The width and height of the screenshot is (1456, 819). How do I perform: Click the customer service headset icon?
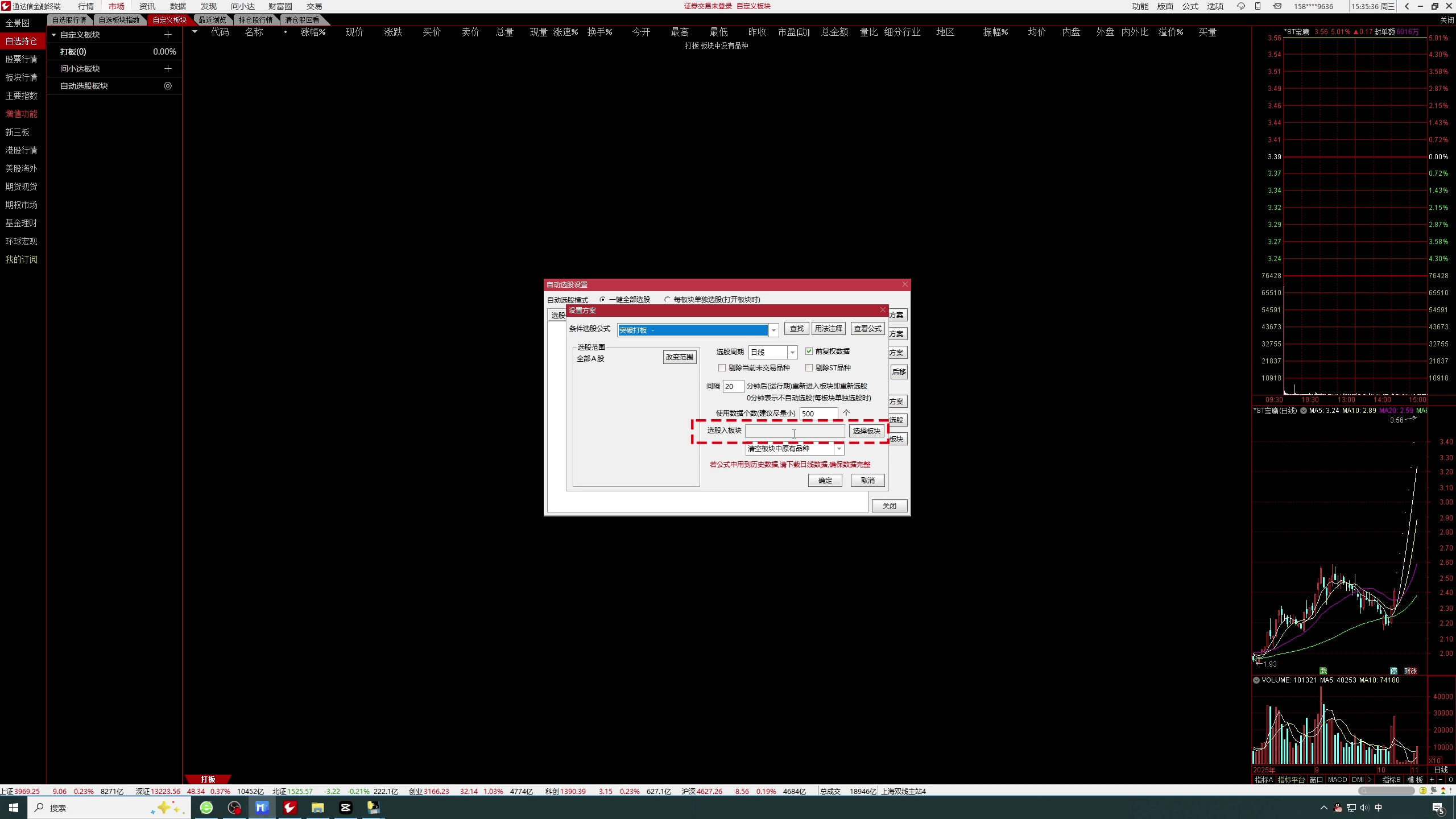click(x=1241, y=6)
